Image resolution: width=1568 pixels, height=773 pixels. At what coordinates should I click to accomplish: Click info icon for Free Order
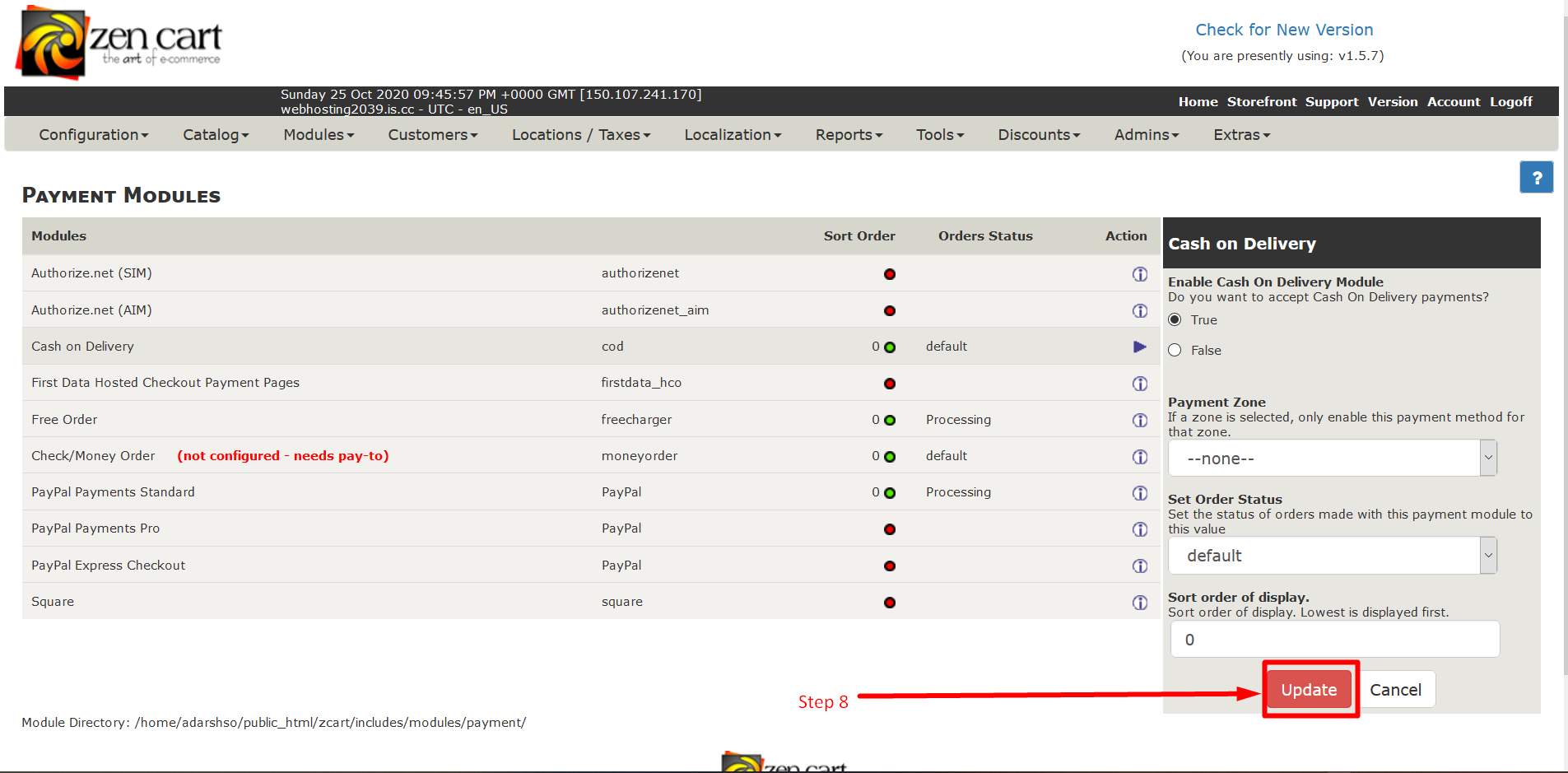[x=1140, y=420]
